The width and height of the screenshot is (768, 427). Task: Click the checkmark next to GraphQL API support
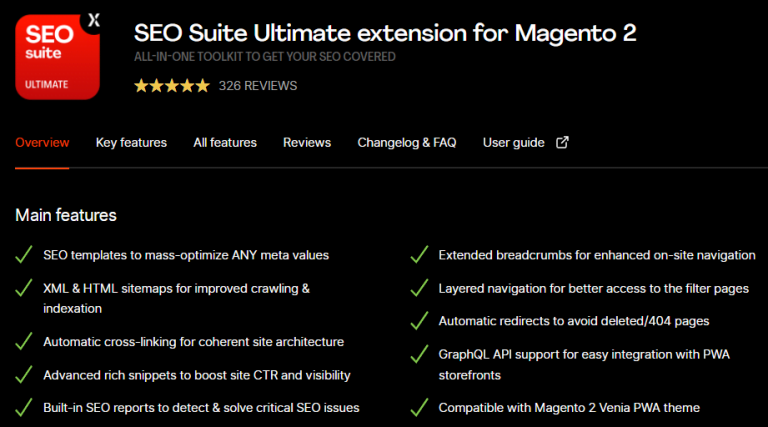tap(419, 354)
